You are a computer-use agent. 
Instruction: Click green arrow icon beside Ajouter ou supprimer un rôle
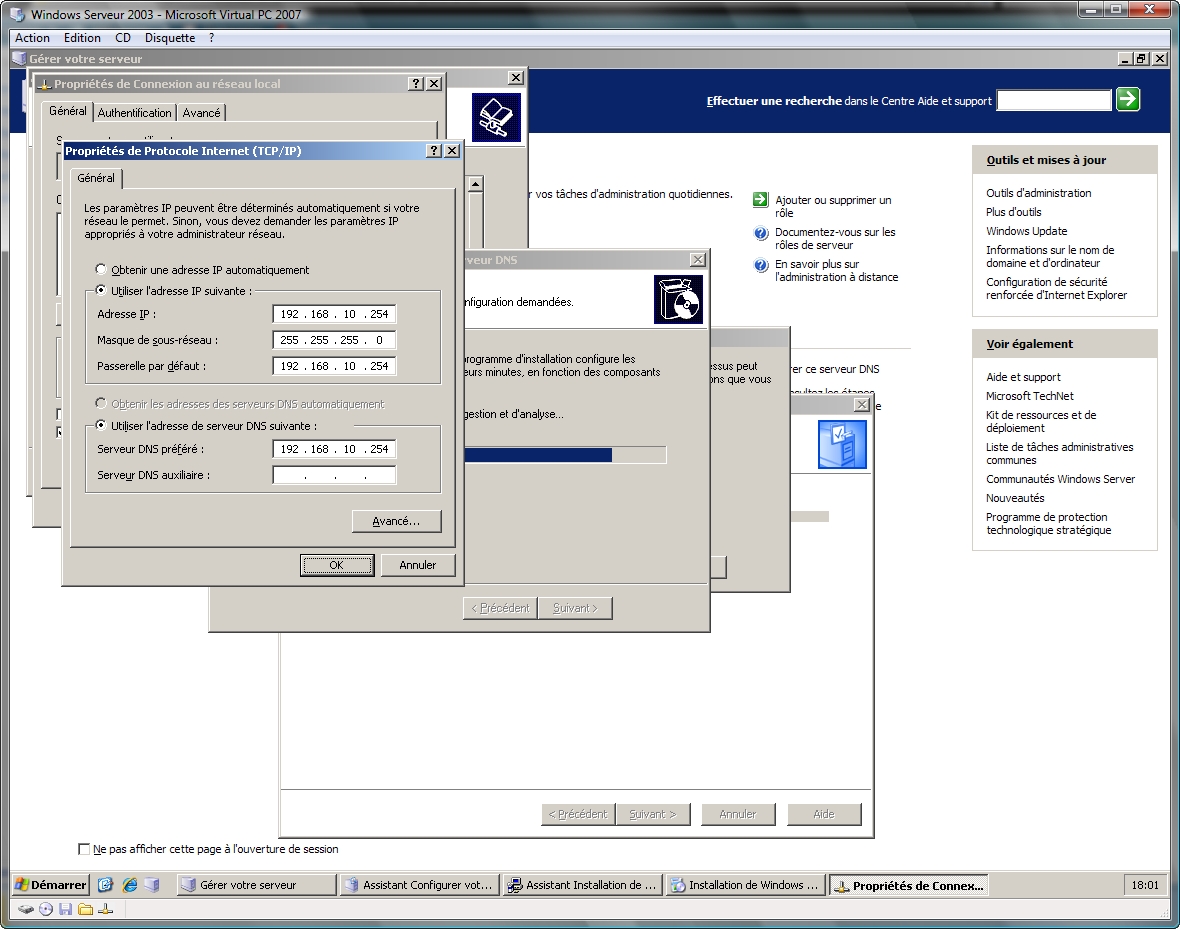pyautogui.click(x=761, y=200)
